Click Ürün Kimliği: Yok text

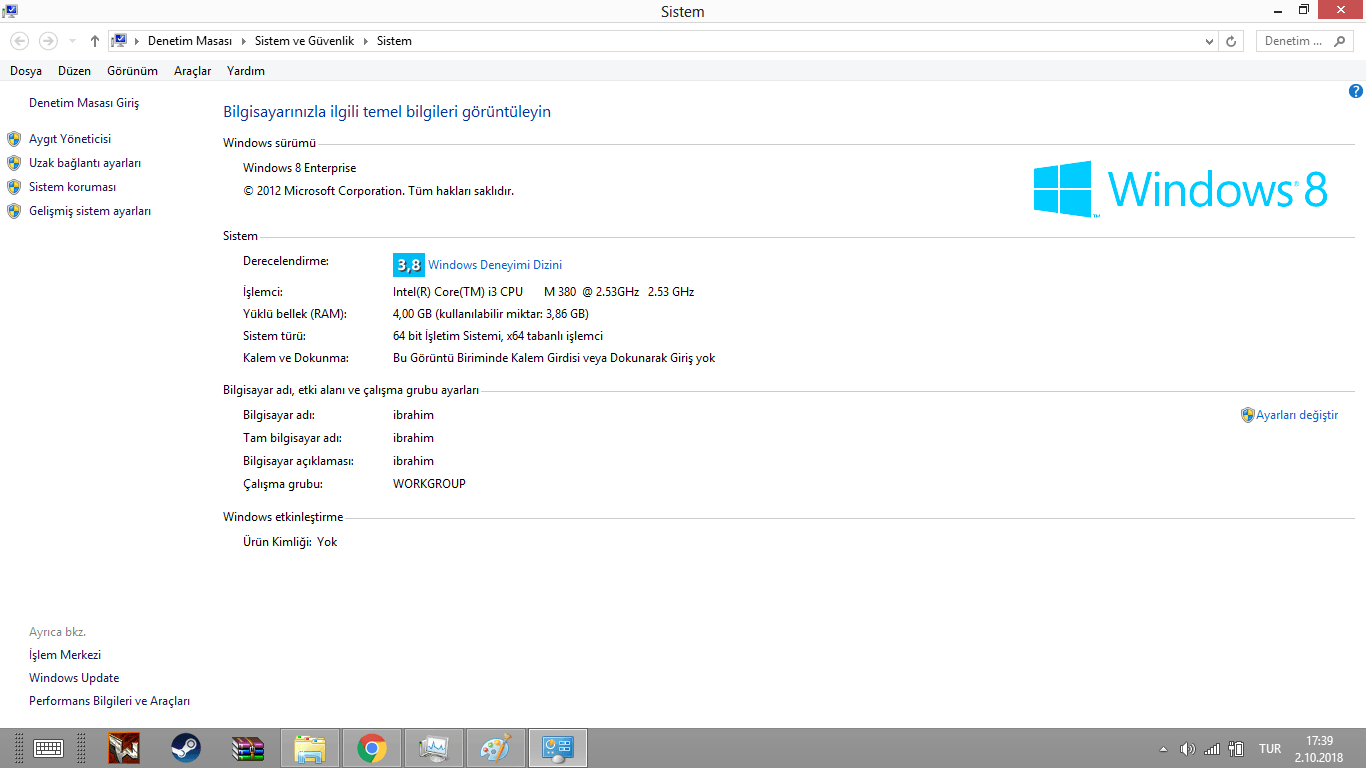click(x=290, y=542)
